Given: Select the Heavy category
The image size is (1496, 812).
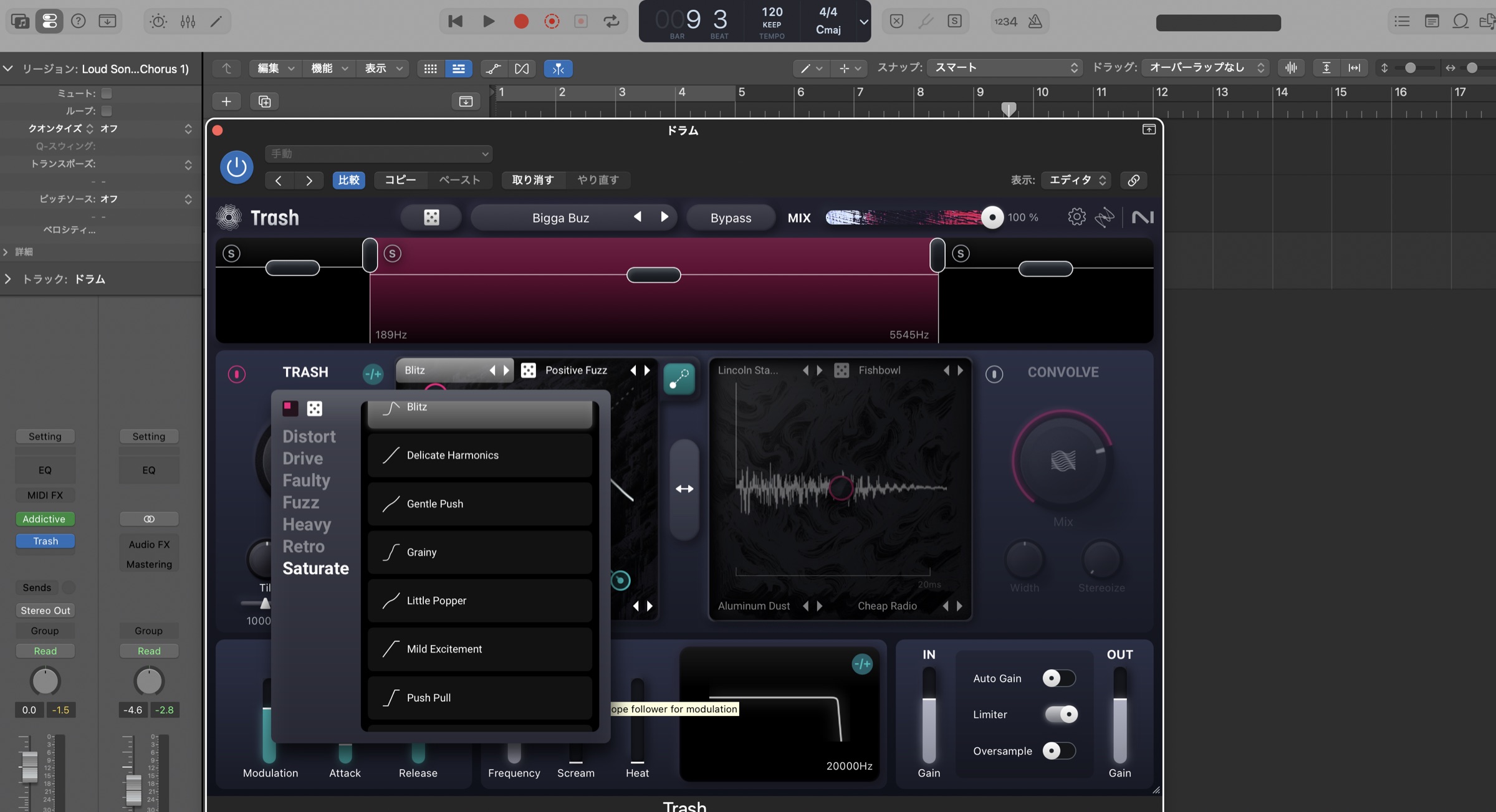Looking at the screenshot, I should pyautogui.click(x=307, y=524).
